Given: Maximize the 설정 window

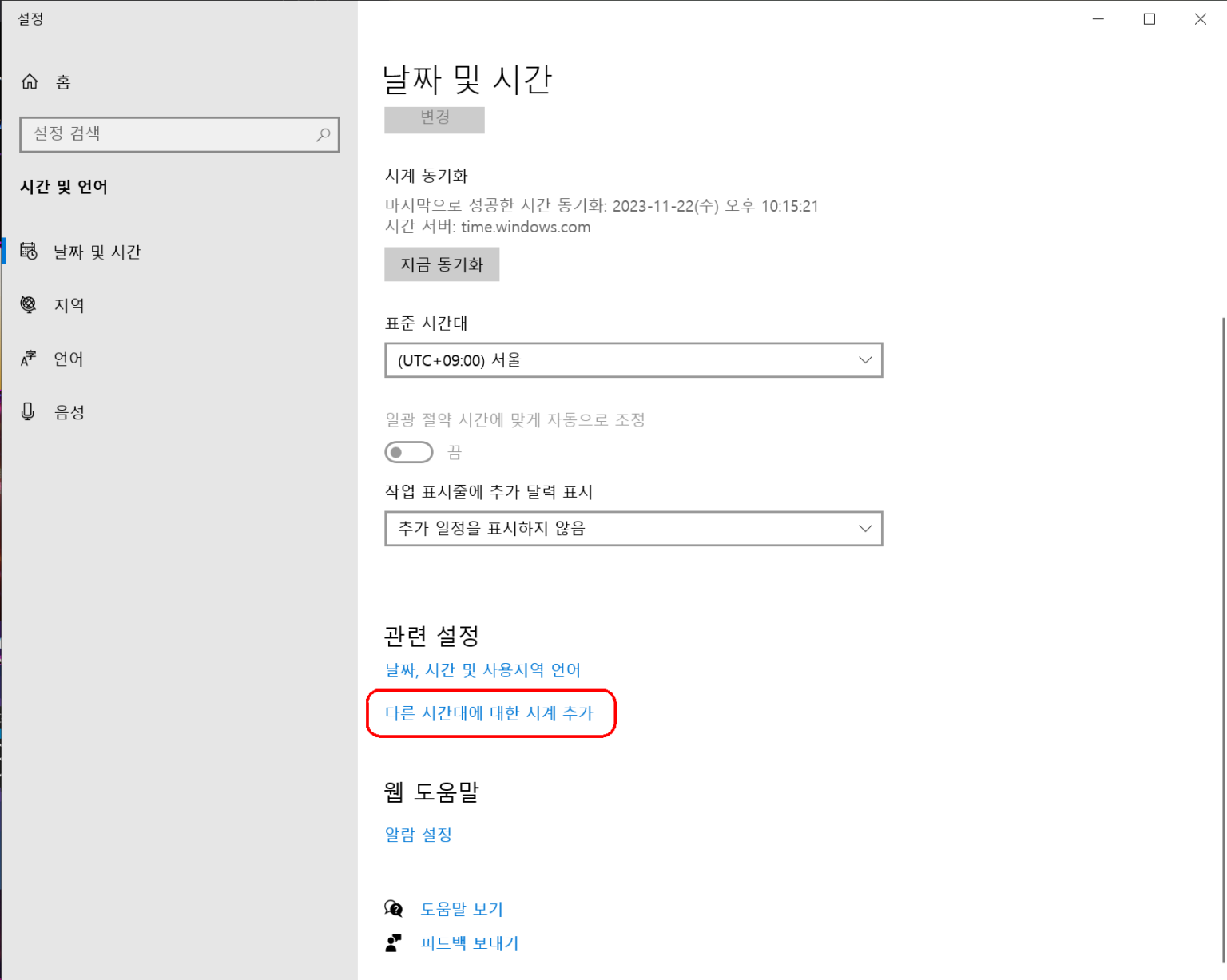Looking at the screenshot, I should (1150, 19).
